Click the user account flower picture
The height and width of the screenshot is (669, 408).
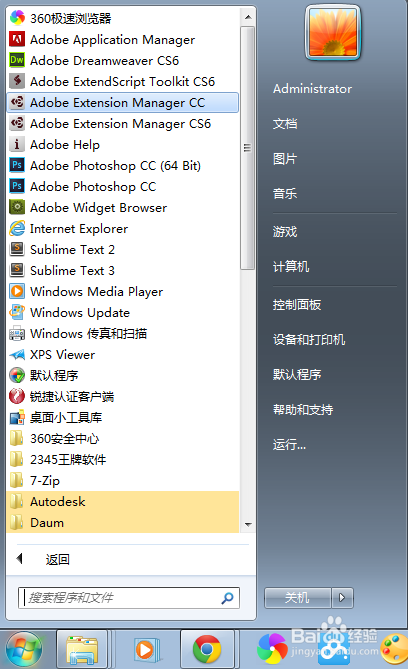click(x=333, y=33)
